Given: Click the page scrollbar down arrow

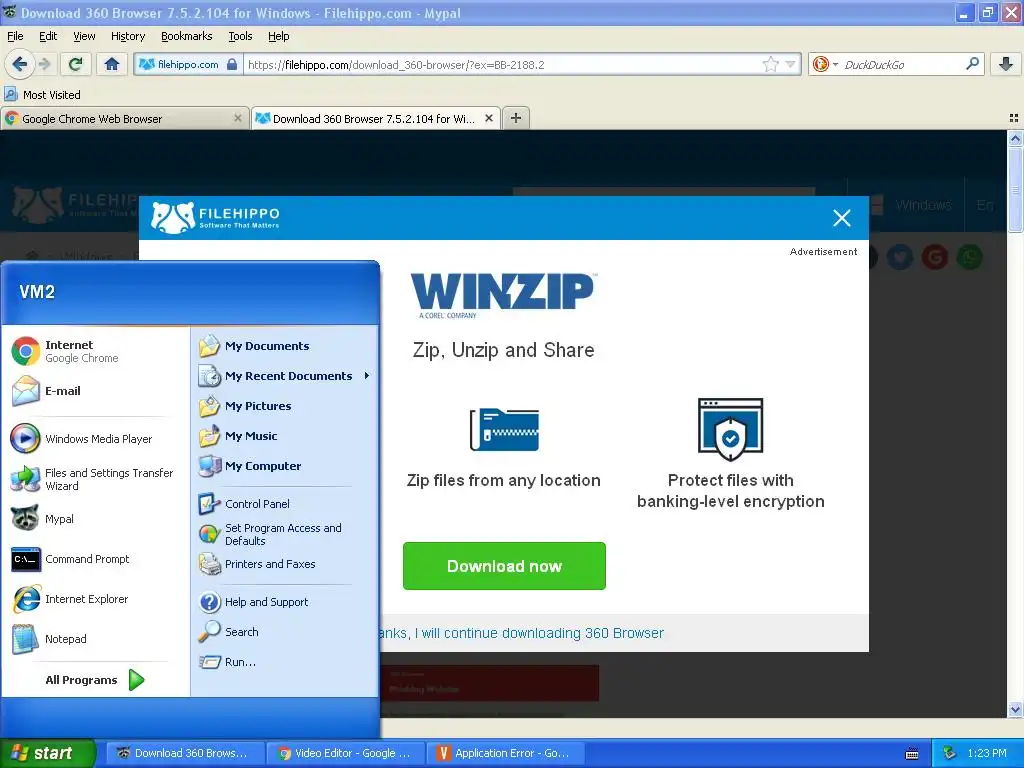Looking at the screenshot, I should point(1015,709).
